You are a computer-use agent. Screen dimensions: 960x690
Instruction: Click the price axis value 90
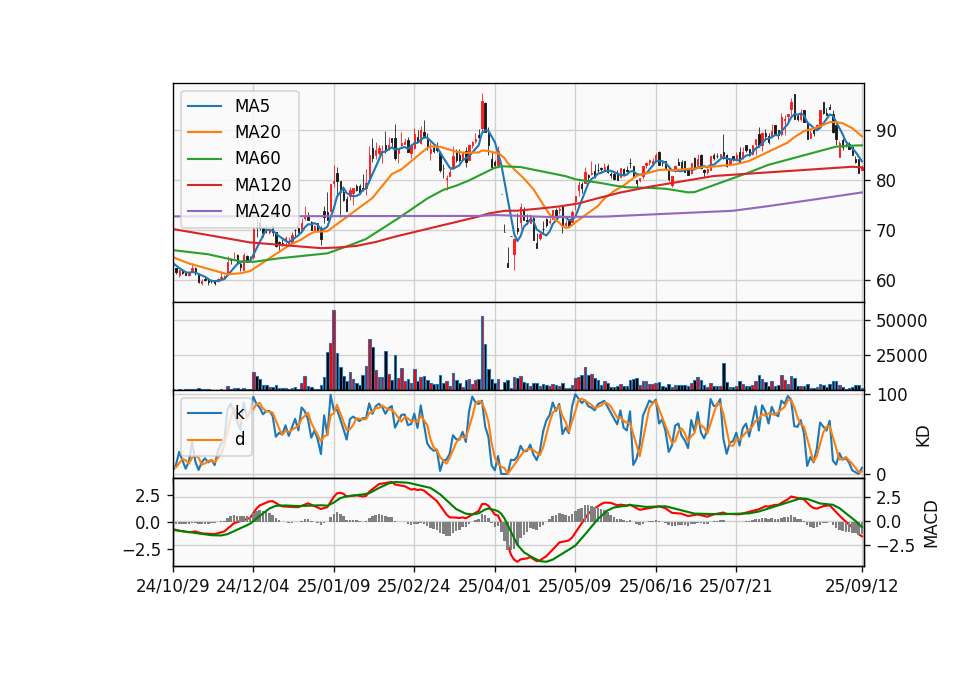point(886,131)
